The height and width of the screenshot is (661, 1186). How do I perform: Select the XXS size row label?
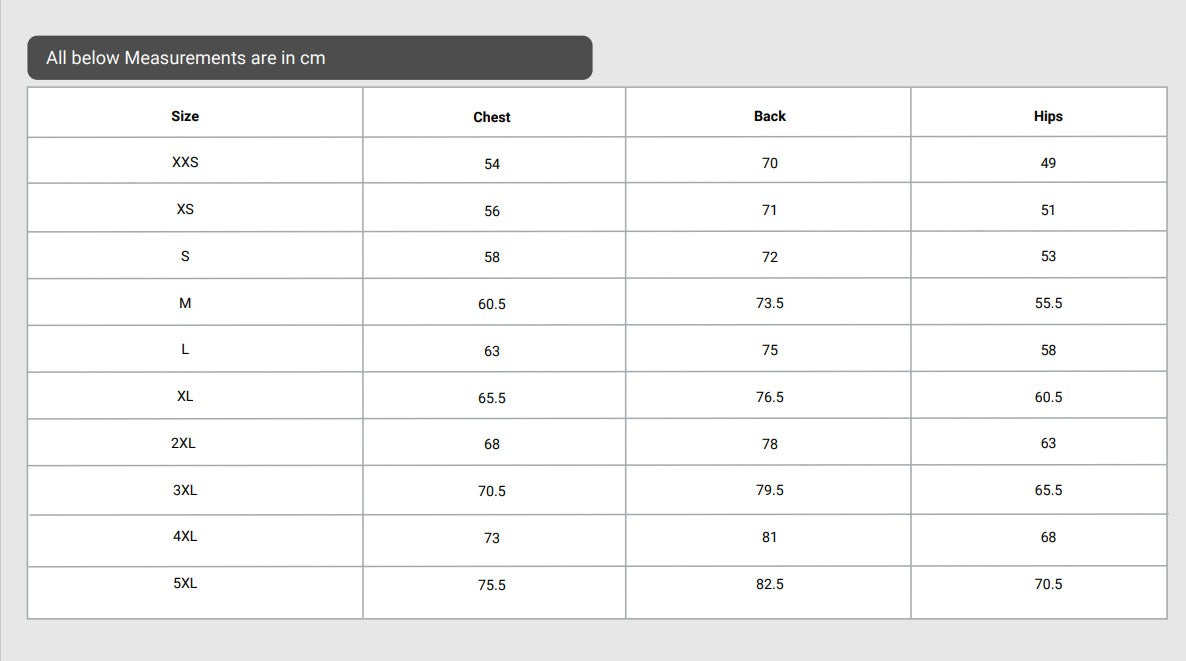tap(185, 162)
